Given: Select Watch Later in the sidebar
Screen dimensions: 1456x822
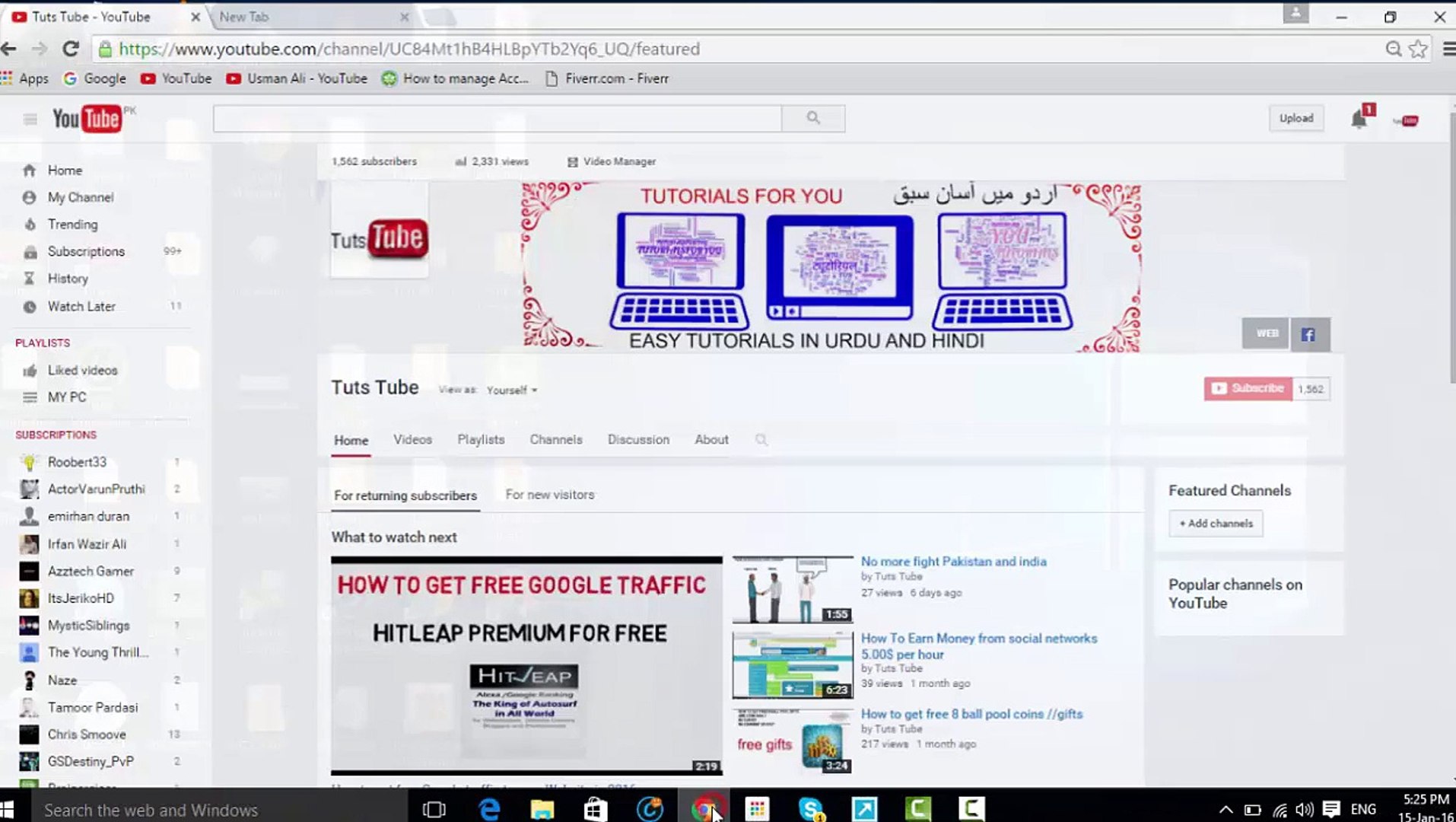Looking at the screenshot, I should tap(80, 306).
